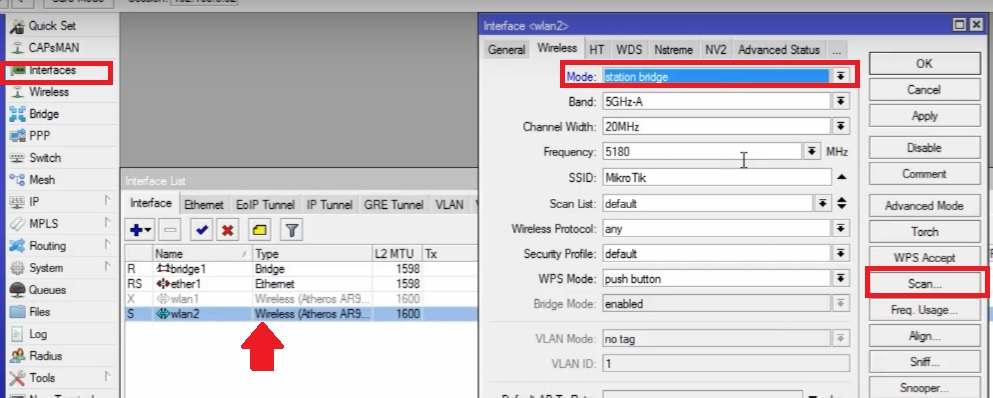Click into the SSID input field
The width and height of the screenshot is (993, 398).
click(716, 177)
